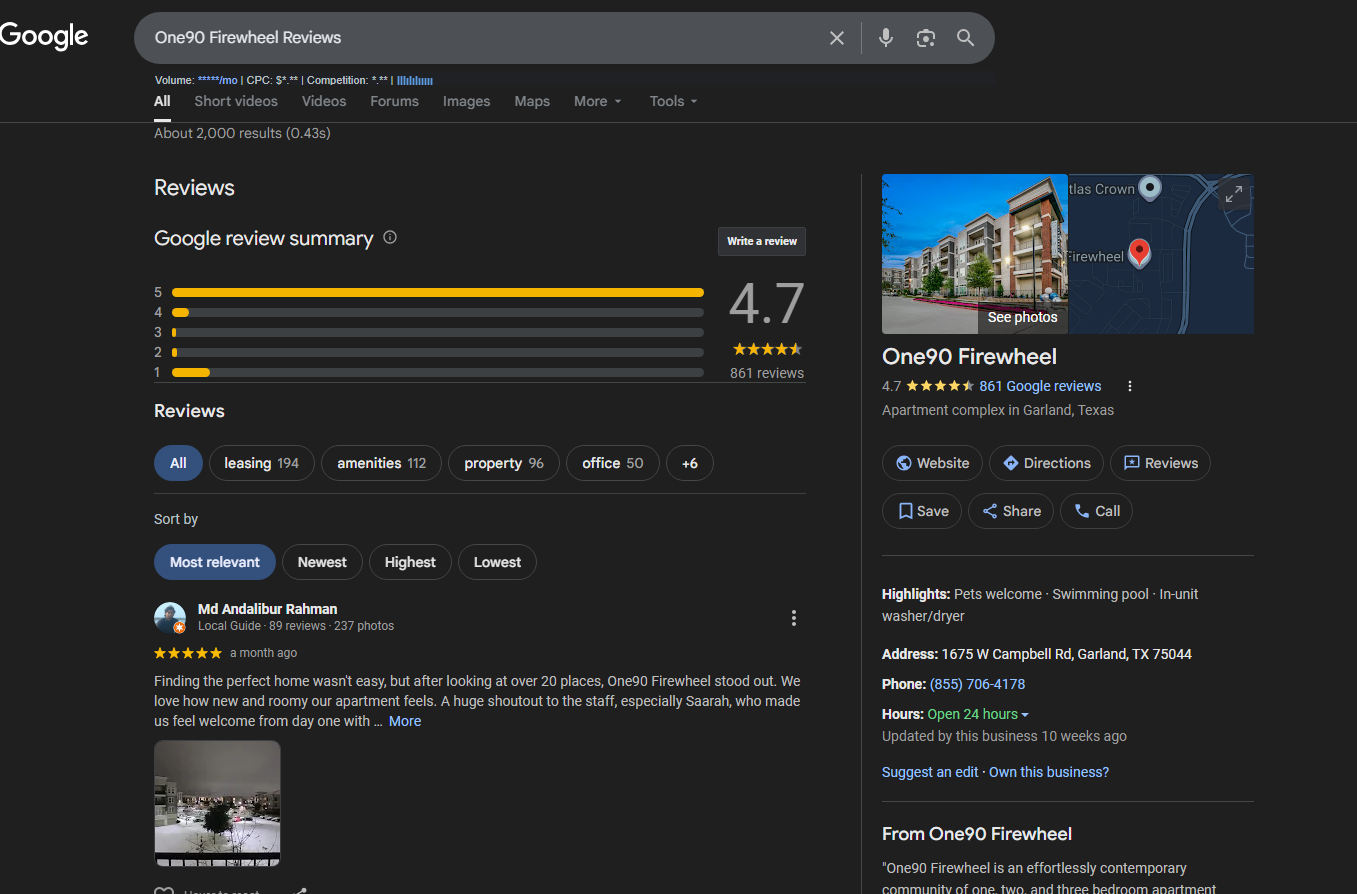Viewport: 1357px width, 894px height.
Task: Open the 861 Google reviews link
Action: point(1040,386)
